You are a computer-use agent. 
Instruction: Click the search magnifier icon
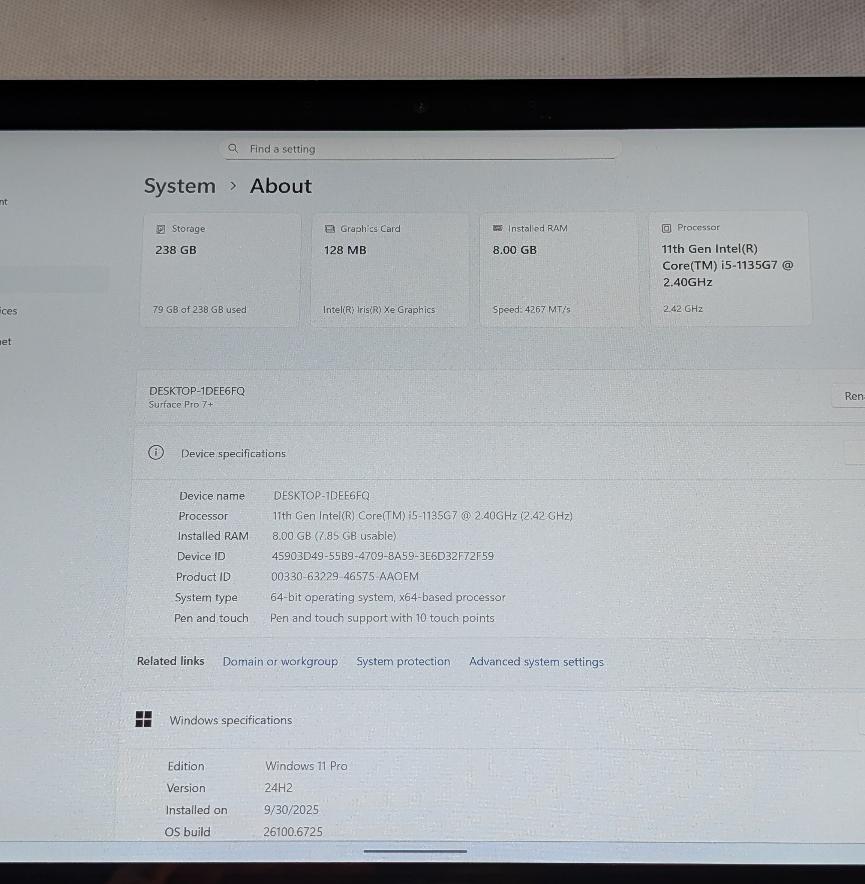(x=233, y=149)
